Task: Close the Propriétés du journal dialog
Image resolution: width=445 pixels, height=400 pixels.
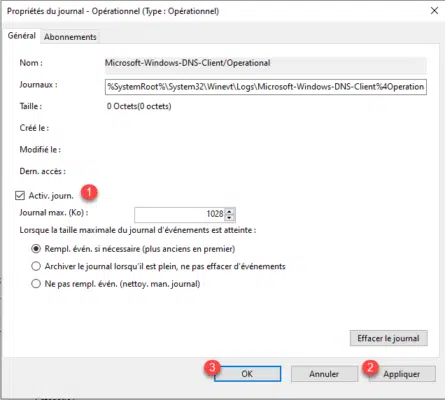Action: [x=434, y=11]
